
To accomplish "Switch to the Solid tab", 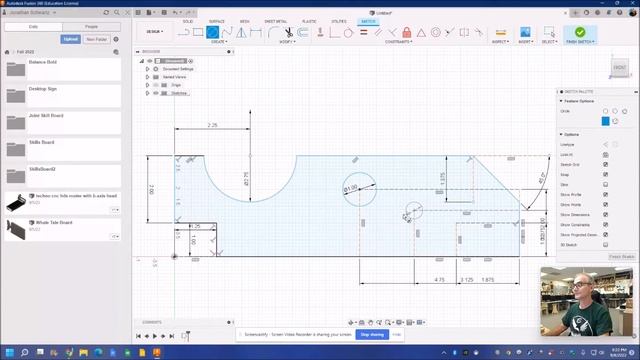I will coord(188,21).
